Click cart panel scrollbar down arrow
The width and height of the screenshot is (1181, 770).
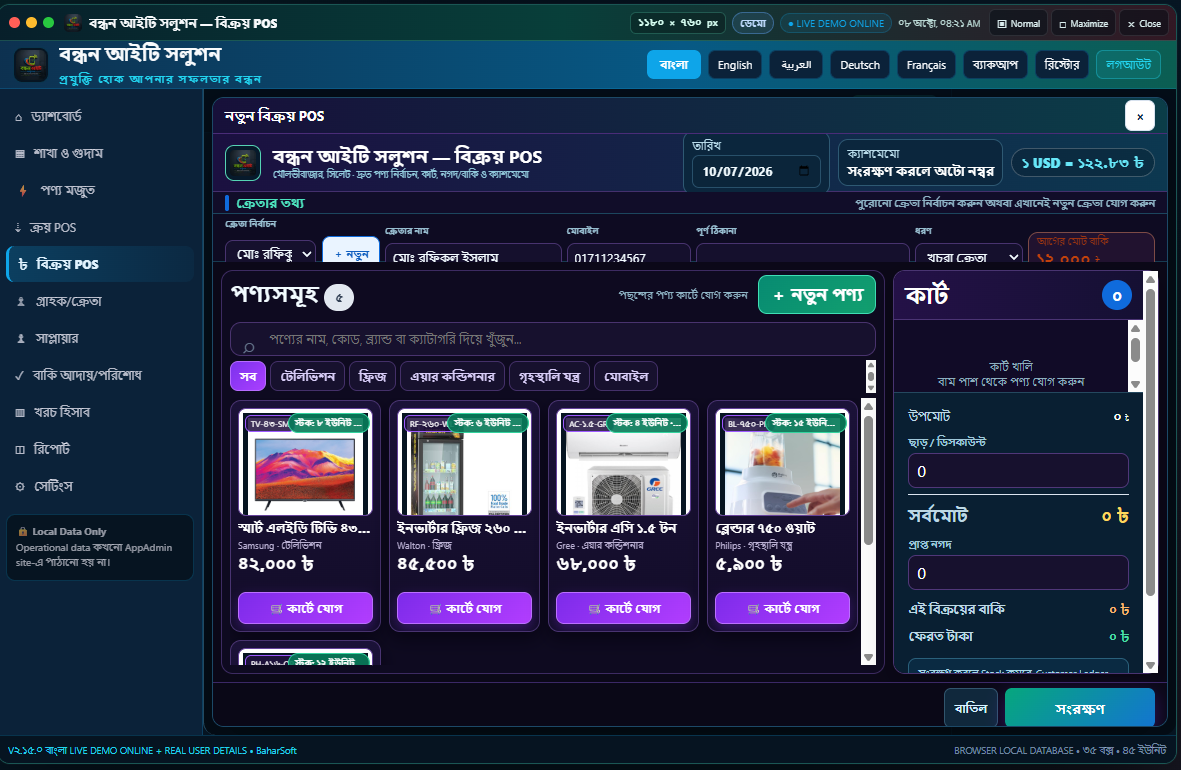[1150, 665]
